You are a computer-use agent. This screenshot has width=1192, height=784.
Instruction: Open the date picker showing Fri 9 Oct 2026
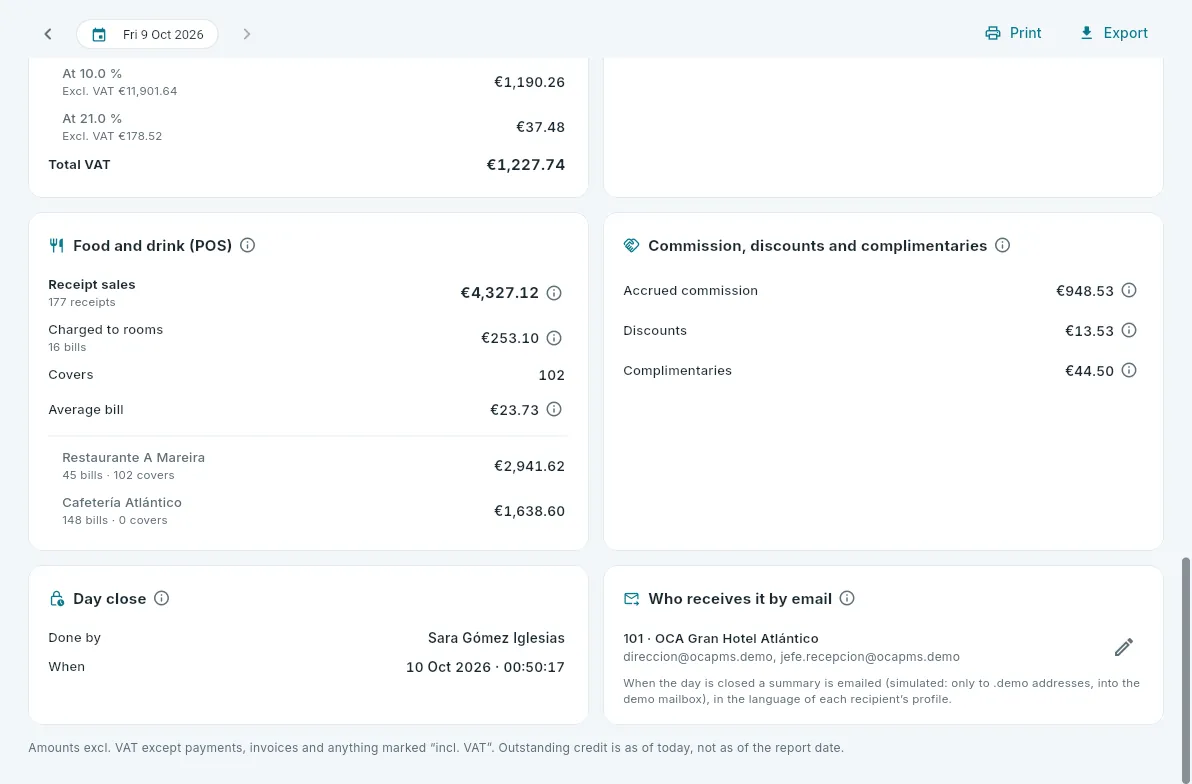[147, 34]
